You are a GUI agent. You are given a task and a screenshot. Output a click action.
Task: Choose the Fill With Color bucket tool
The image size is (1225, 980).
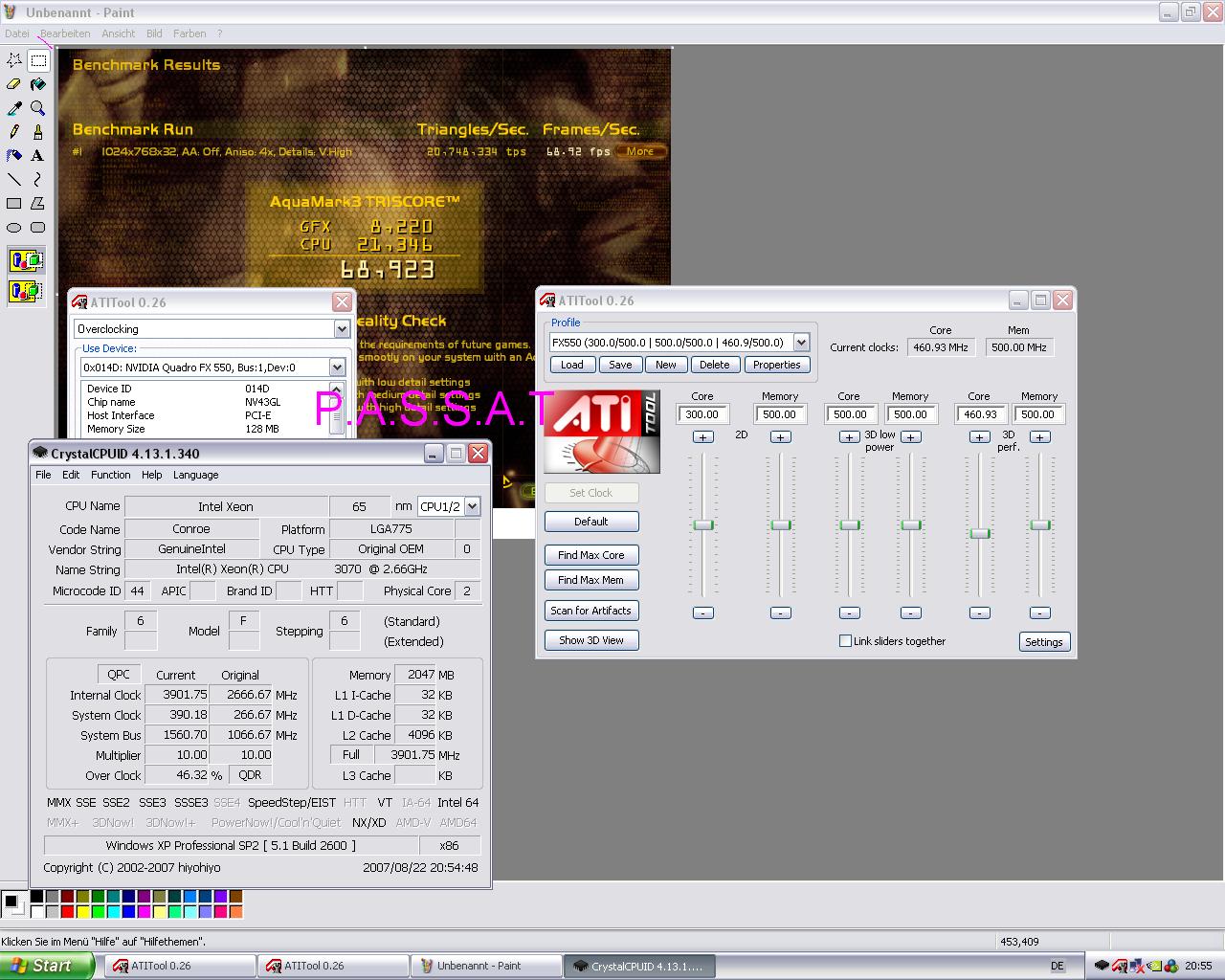click(x=38, y=84)
